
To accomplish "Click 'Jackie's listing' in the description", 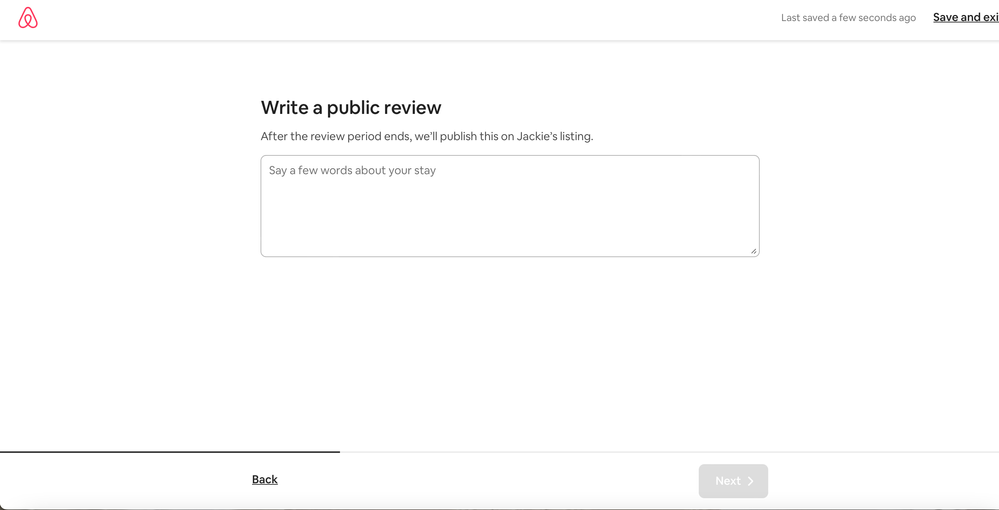I will click(554, 136).
